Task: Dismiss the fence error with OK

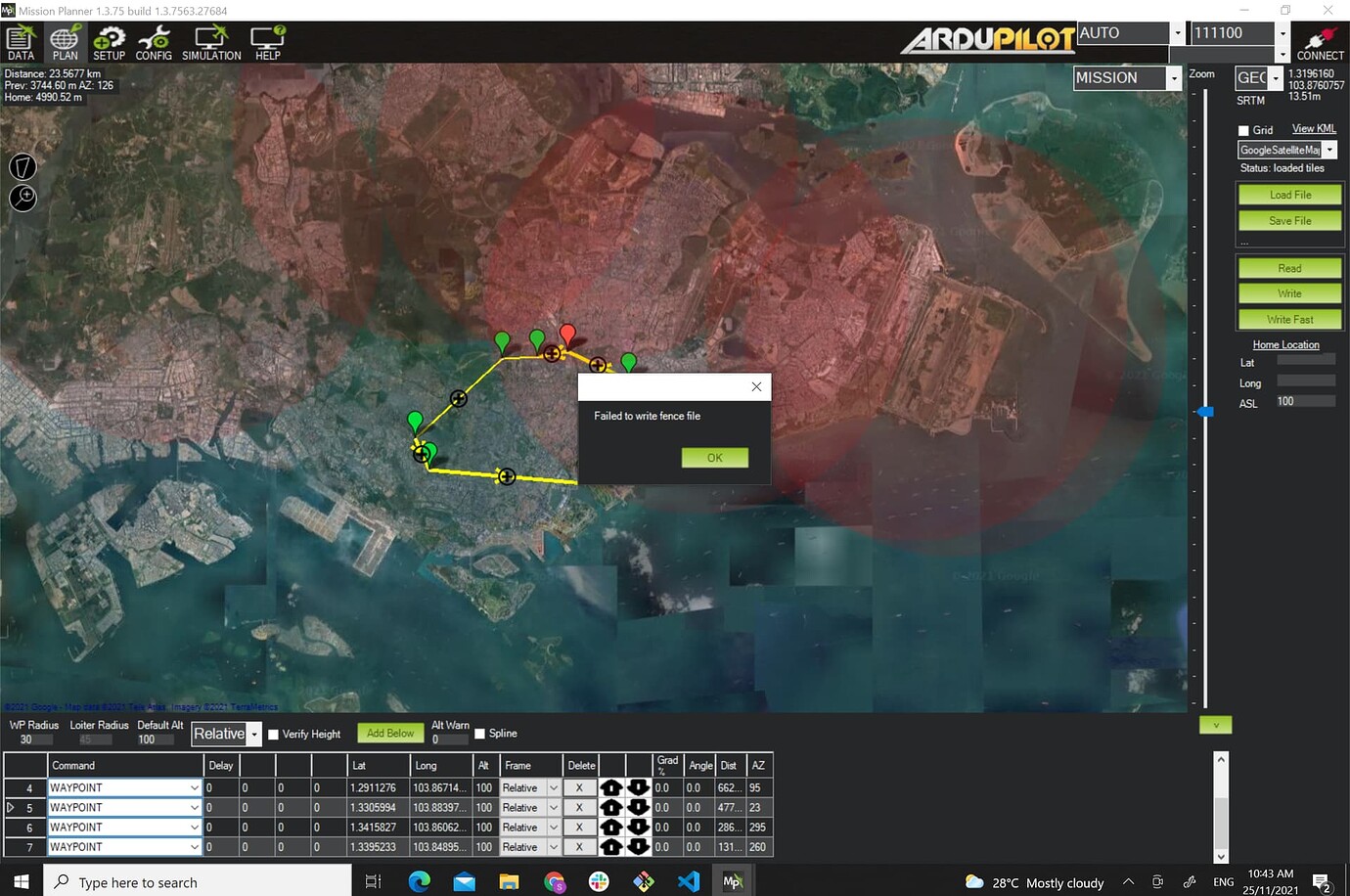Action: click(714, 457)
